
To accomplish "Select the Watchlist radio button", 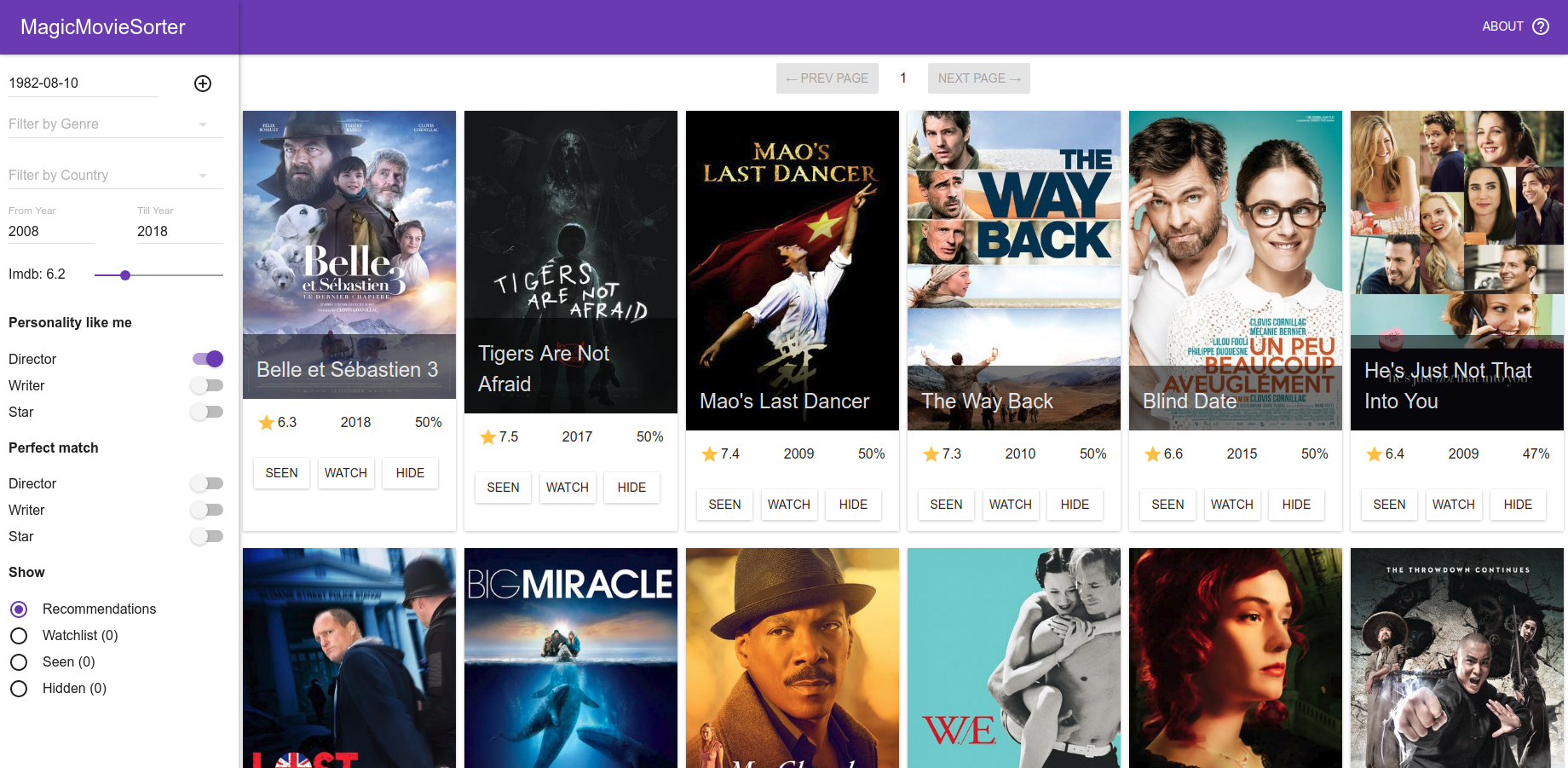I will coord(19,635).
